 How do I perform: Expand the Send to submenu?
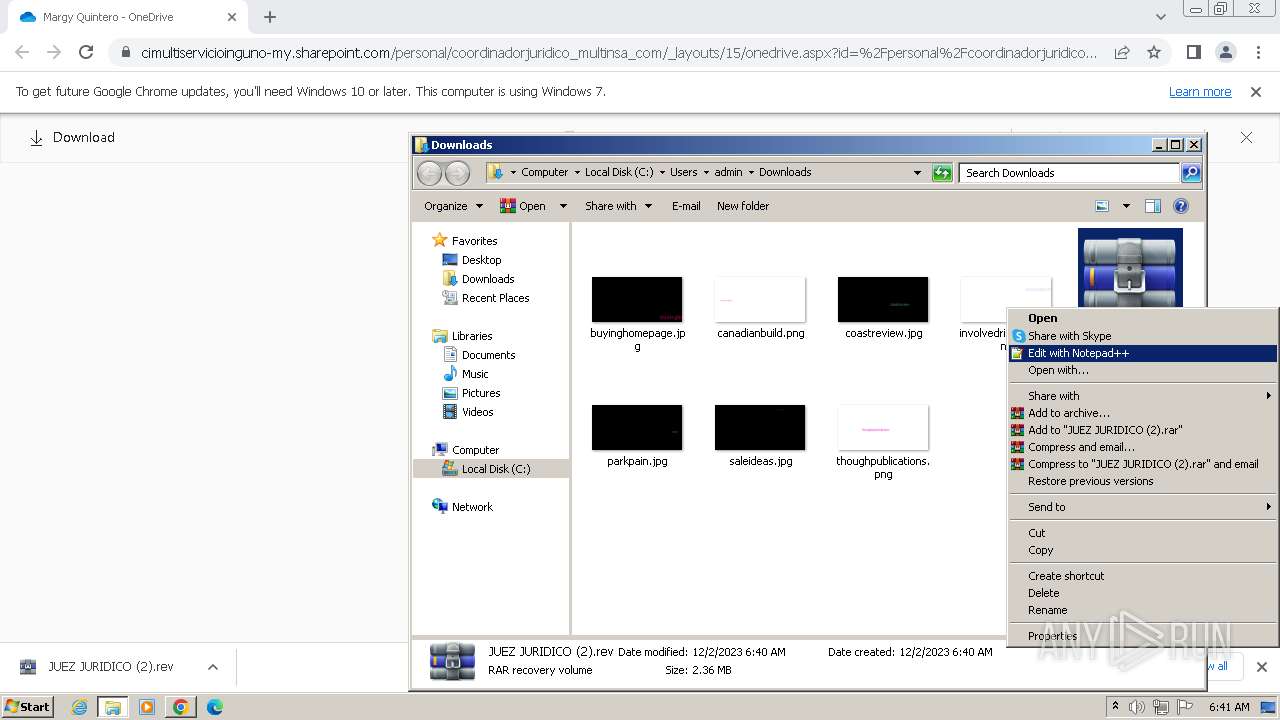1143,507
